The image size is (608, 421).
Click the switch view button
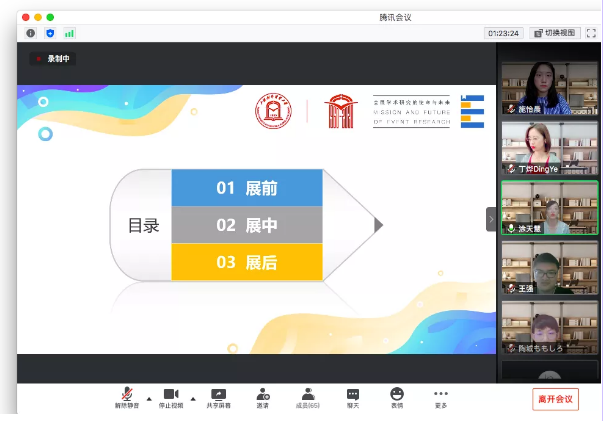(x=555, y=33)
